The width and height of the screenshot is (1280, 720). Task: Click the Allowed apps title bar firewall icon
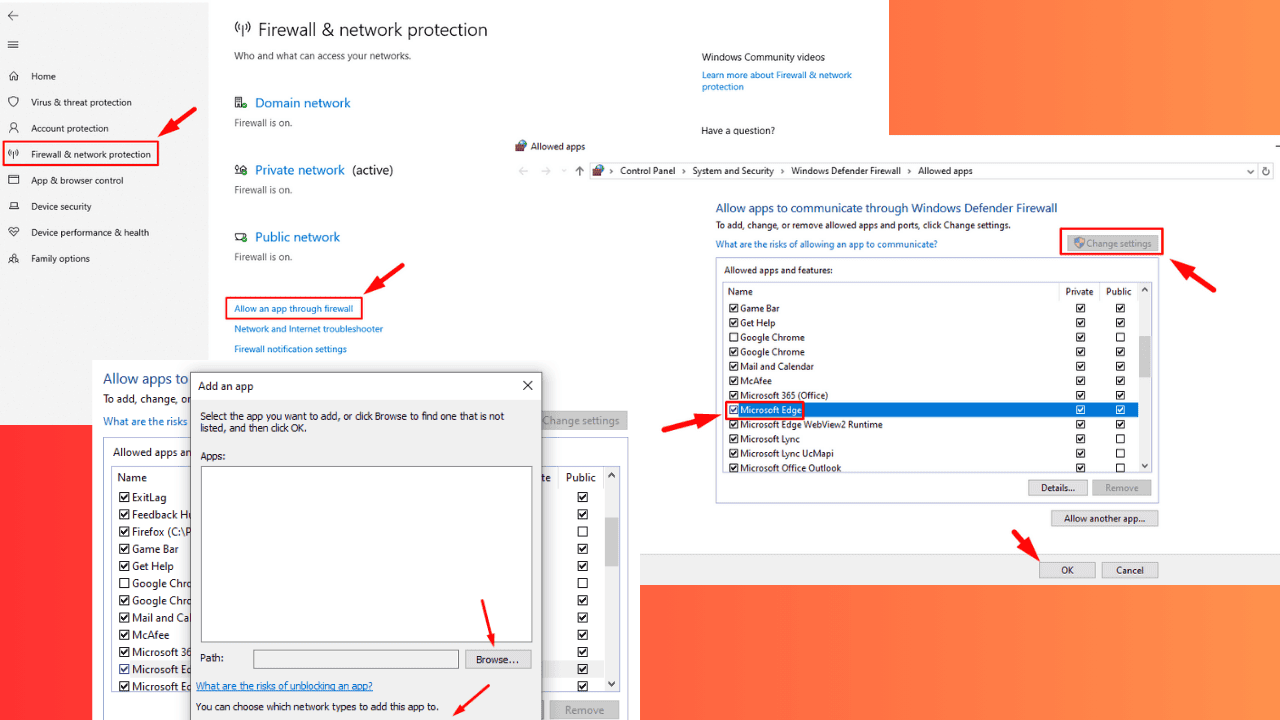click(x=521, y=146)
